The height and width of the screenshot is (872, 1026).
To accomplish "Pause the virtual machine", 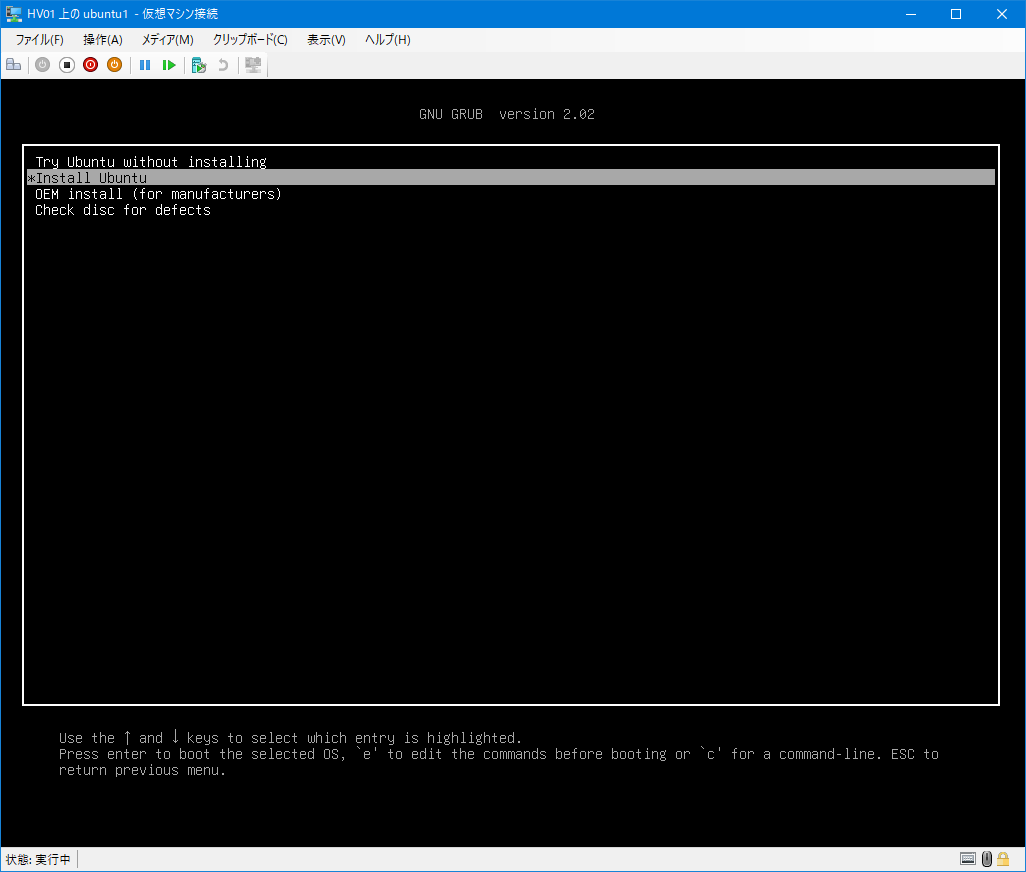I will (x=145, y=65).
